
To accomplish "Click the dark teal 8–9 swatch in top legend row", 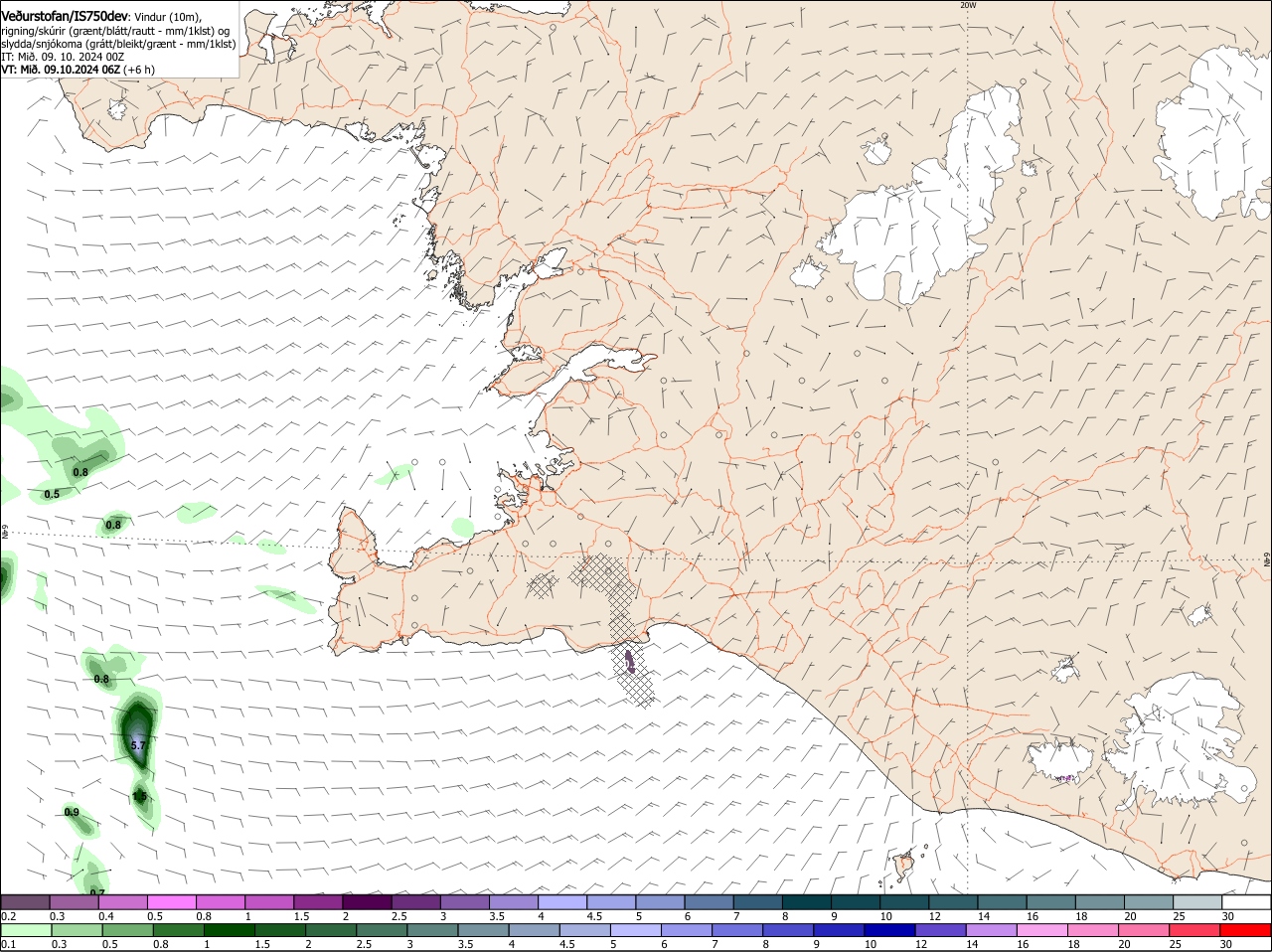I will (807, 902).
